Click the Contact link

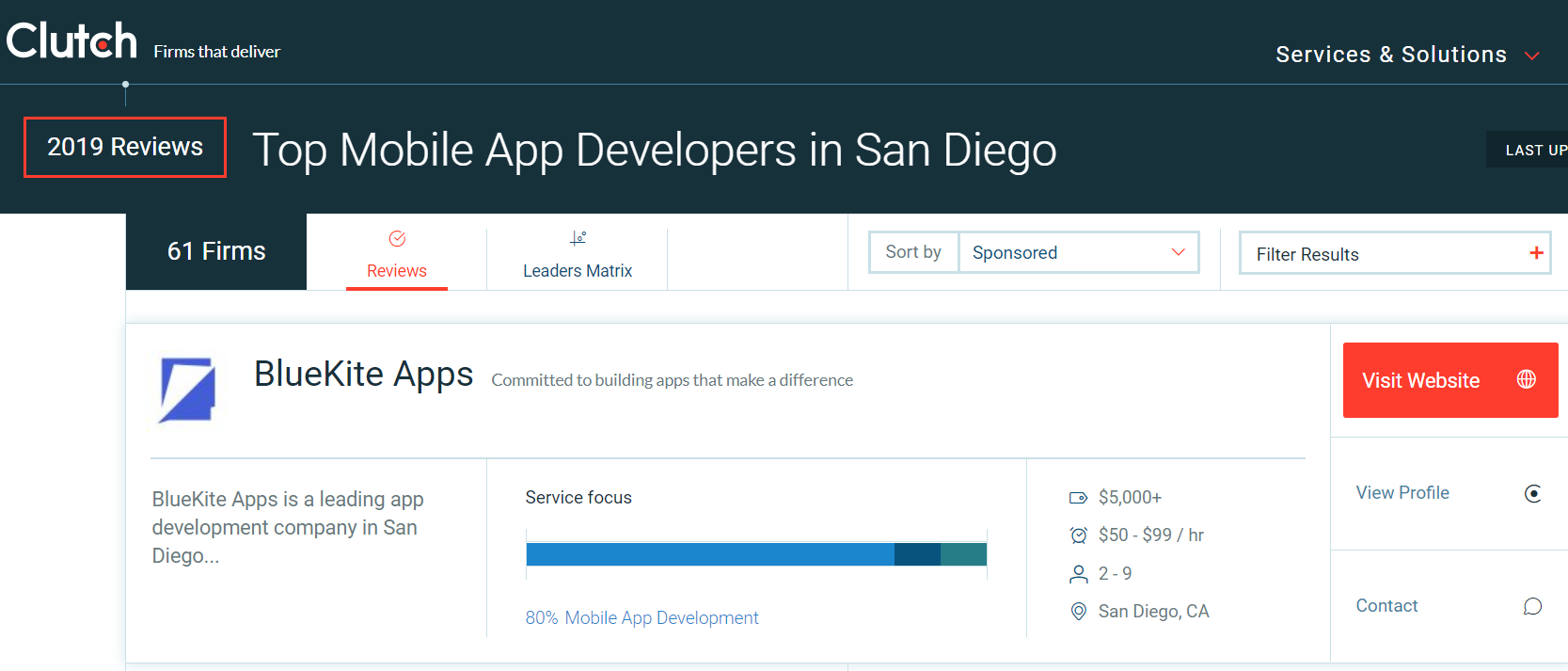point(1386,606)
